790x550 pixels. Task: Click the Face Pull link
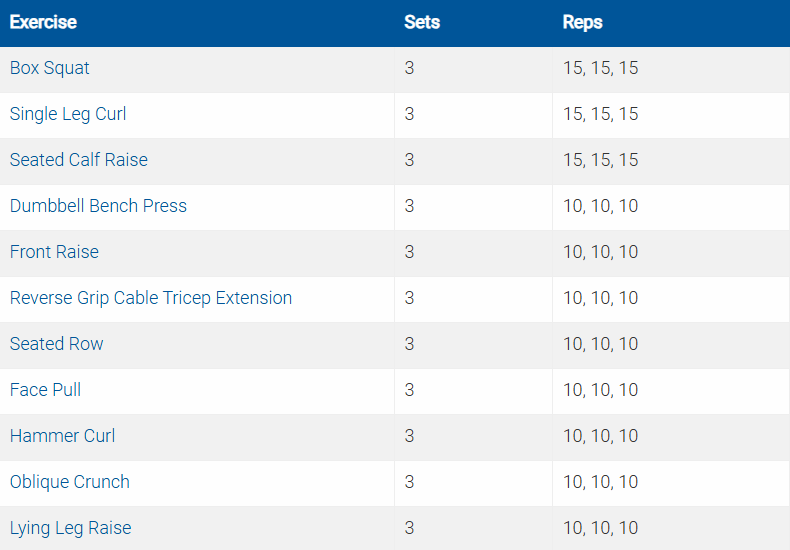click(45, 390)
